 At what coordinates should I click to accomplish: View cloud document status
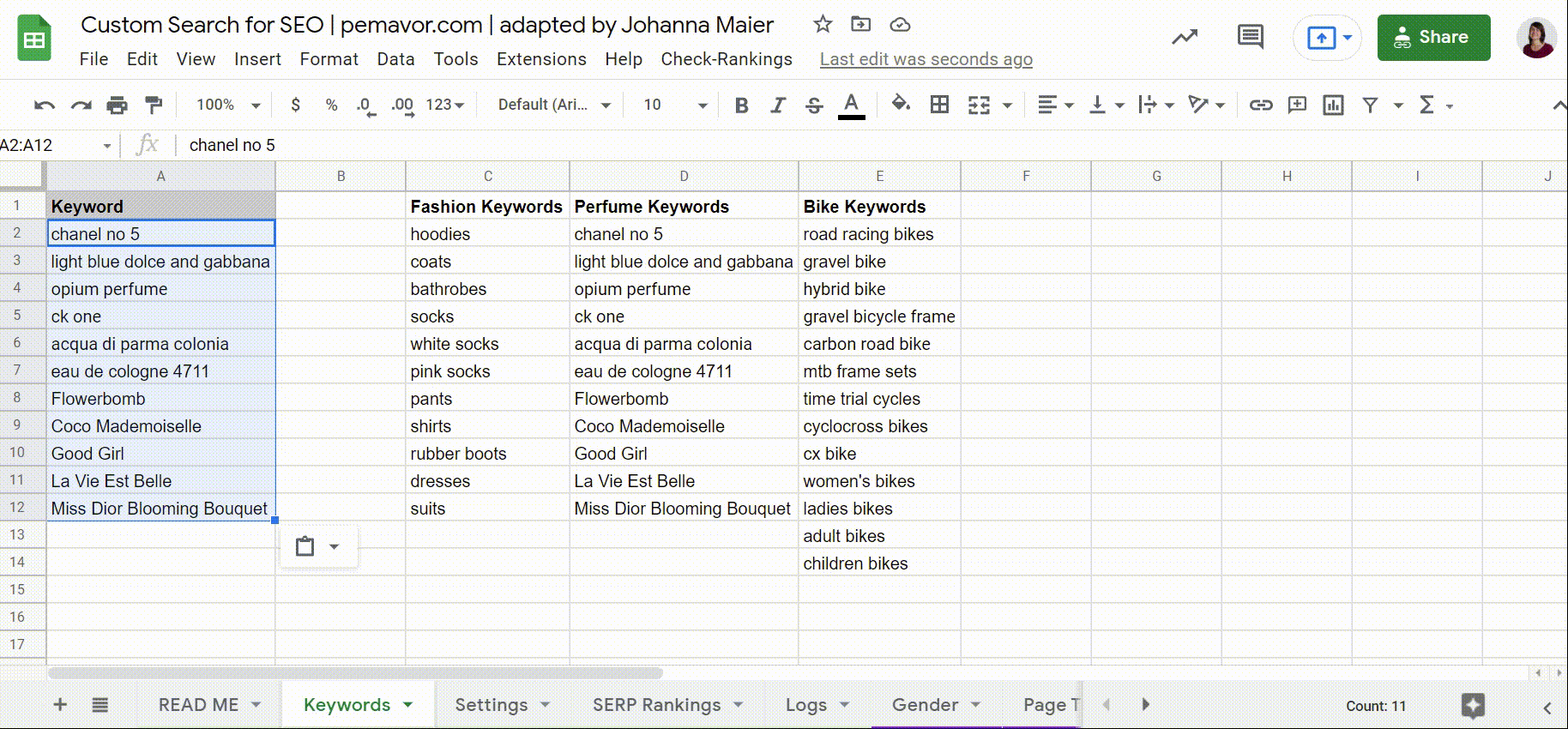pyautogui.click(x=900, y=25)
